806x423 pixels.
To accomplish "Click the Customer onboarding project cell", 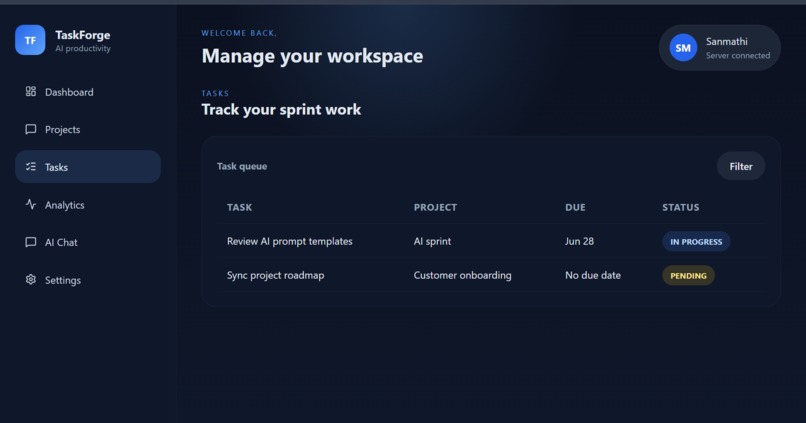I will 463,275.
